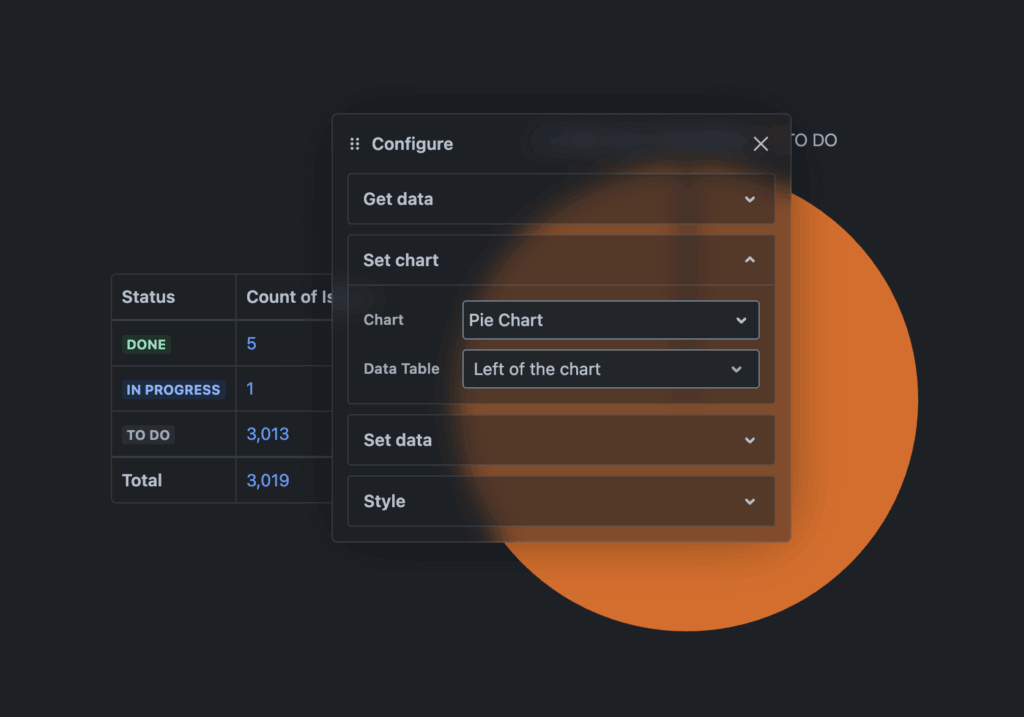
Task: Open the count link showing 1 for IN PROGRESS
Action: pyautogui.click(x=250, y=389)
